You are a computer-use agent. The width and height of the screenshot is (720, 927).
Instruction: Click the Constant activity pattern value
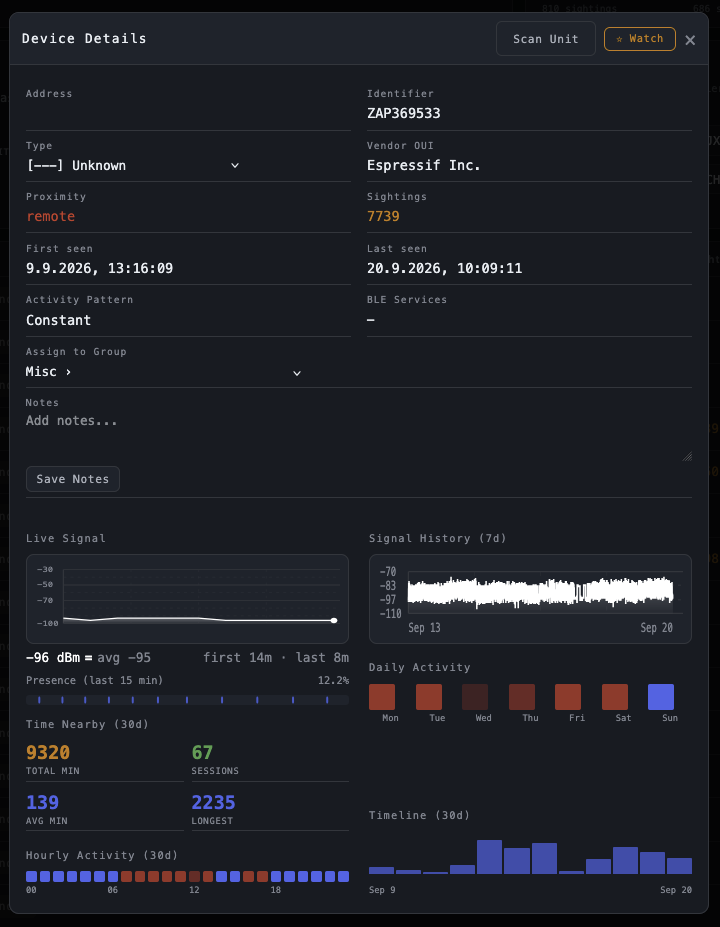point(59,320)
